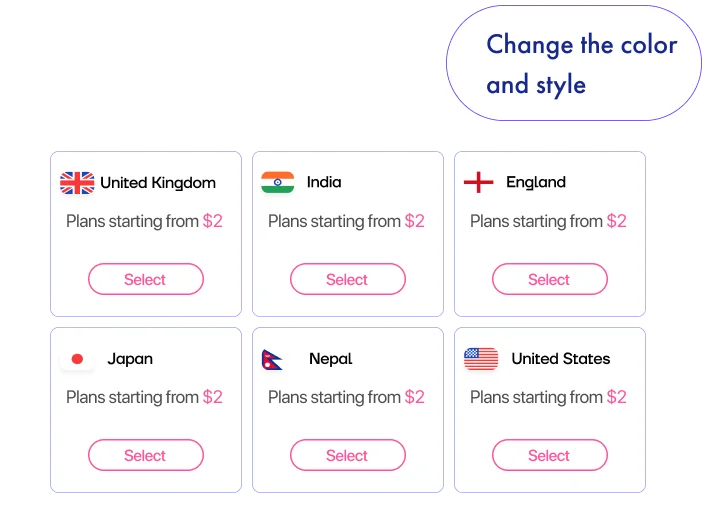Click the Nepal flag icon
The width and height of the screenshot is (707, 532).
click(x=273, y=359)
